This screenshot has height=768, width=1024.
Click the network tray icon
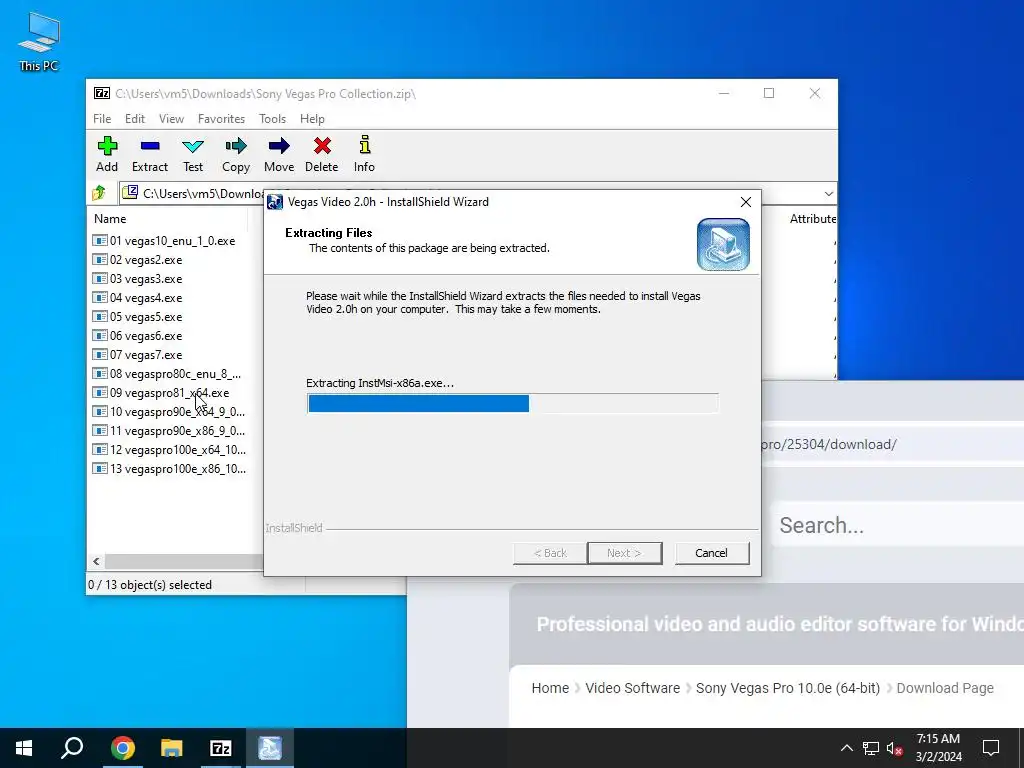[871, 748]
